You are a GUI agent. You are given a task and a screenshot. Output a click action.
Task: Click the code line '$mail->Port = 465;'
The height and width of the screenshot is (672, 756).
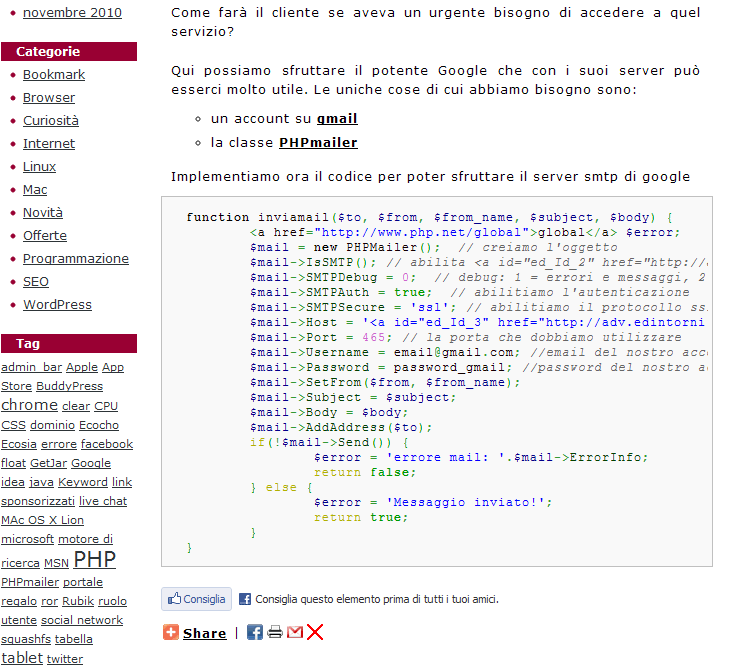pyautogui.click(x=321, y=337)
